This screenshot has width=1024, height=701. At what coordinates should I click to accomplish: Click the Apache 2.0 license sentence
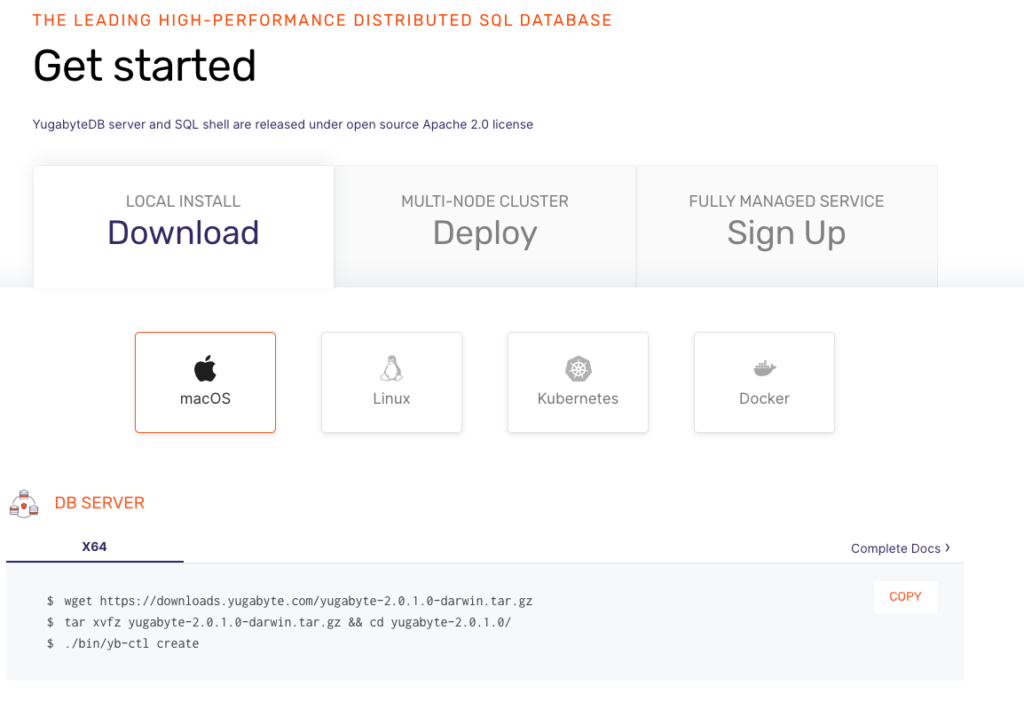tap(283, 124)
